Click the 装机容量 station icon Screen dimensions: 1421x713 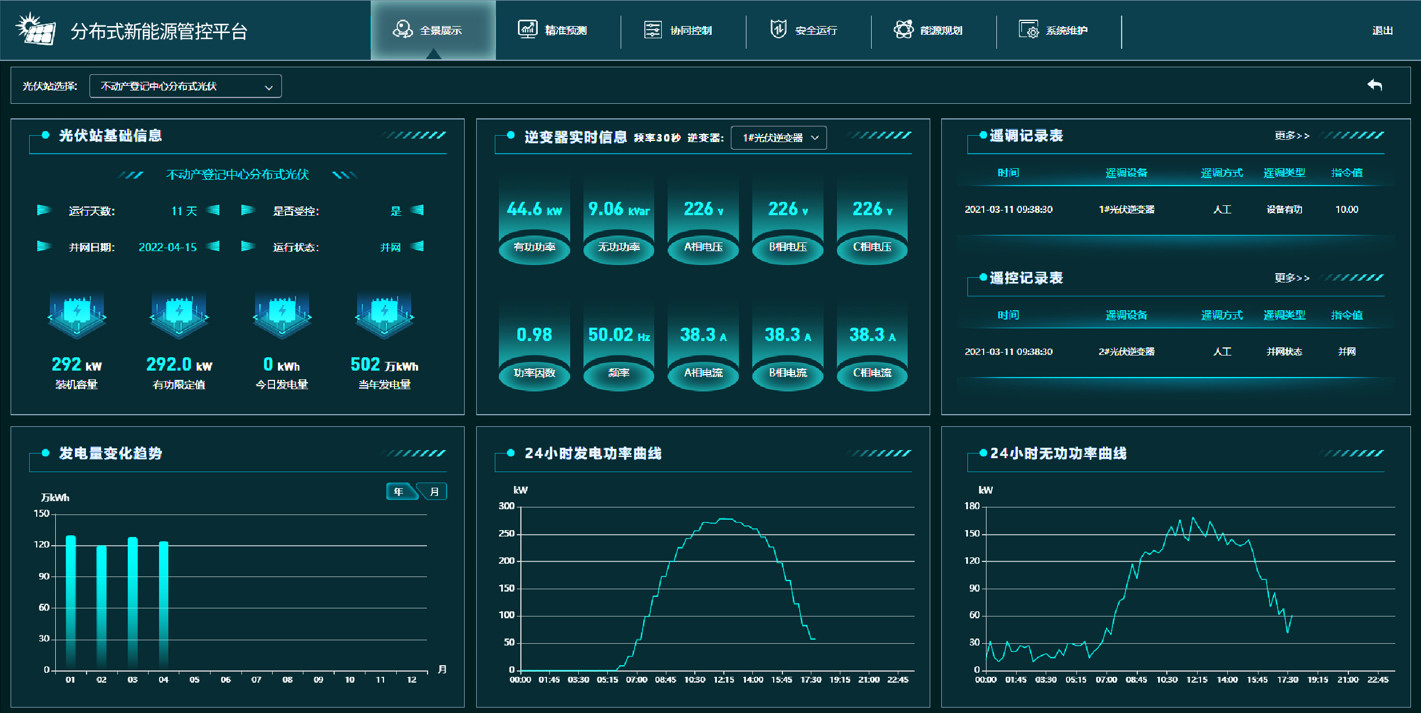click(77, 316)
